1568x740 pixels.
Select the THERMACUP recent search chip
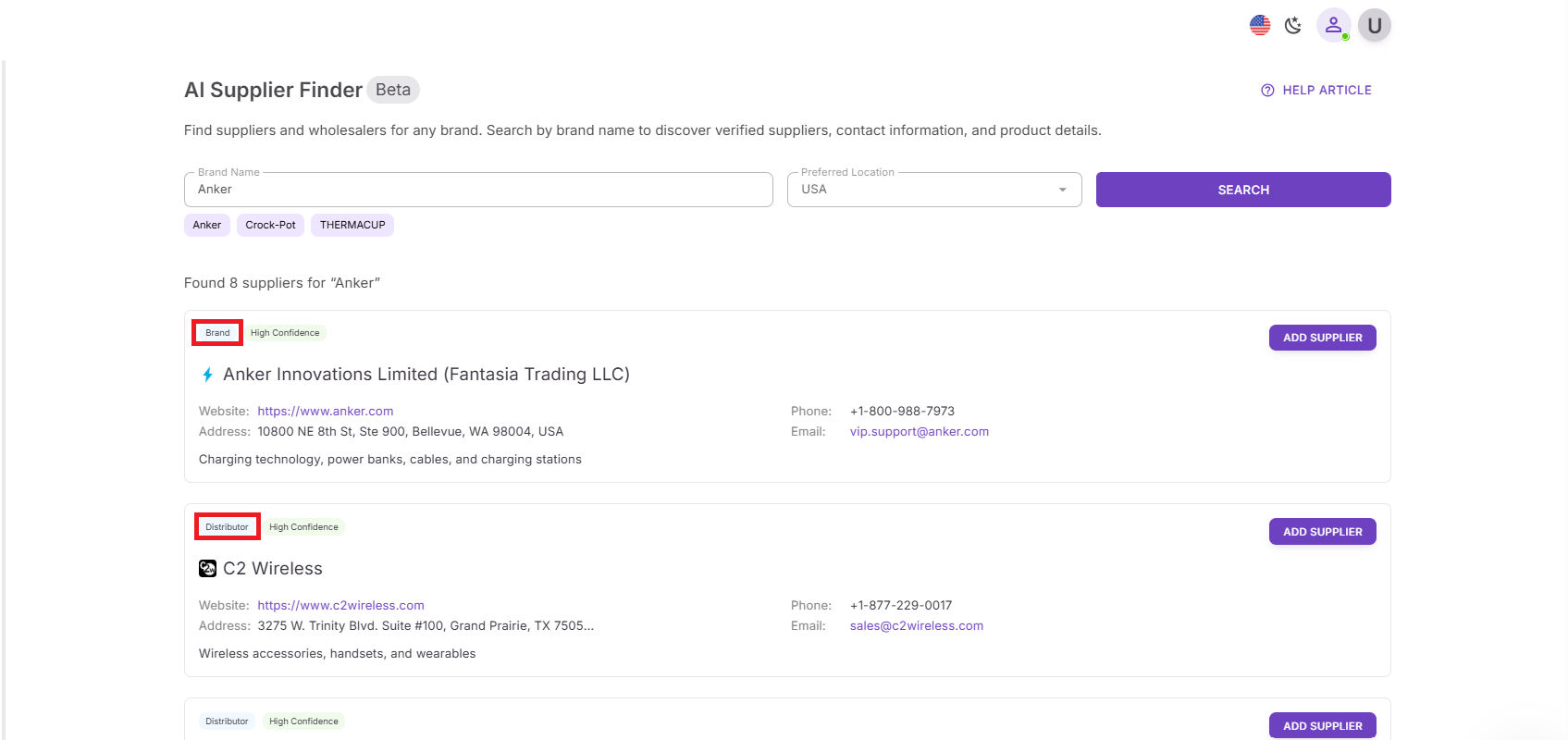(x=352, y=225)
